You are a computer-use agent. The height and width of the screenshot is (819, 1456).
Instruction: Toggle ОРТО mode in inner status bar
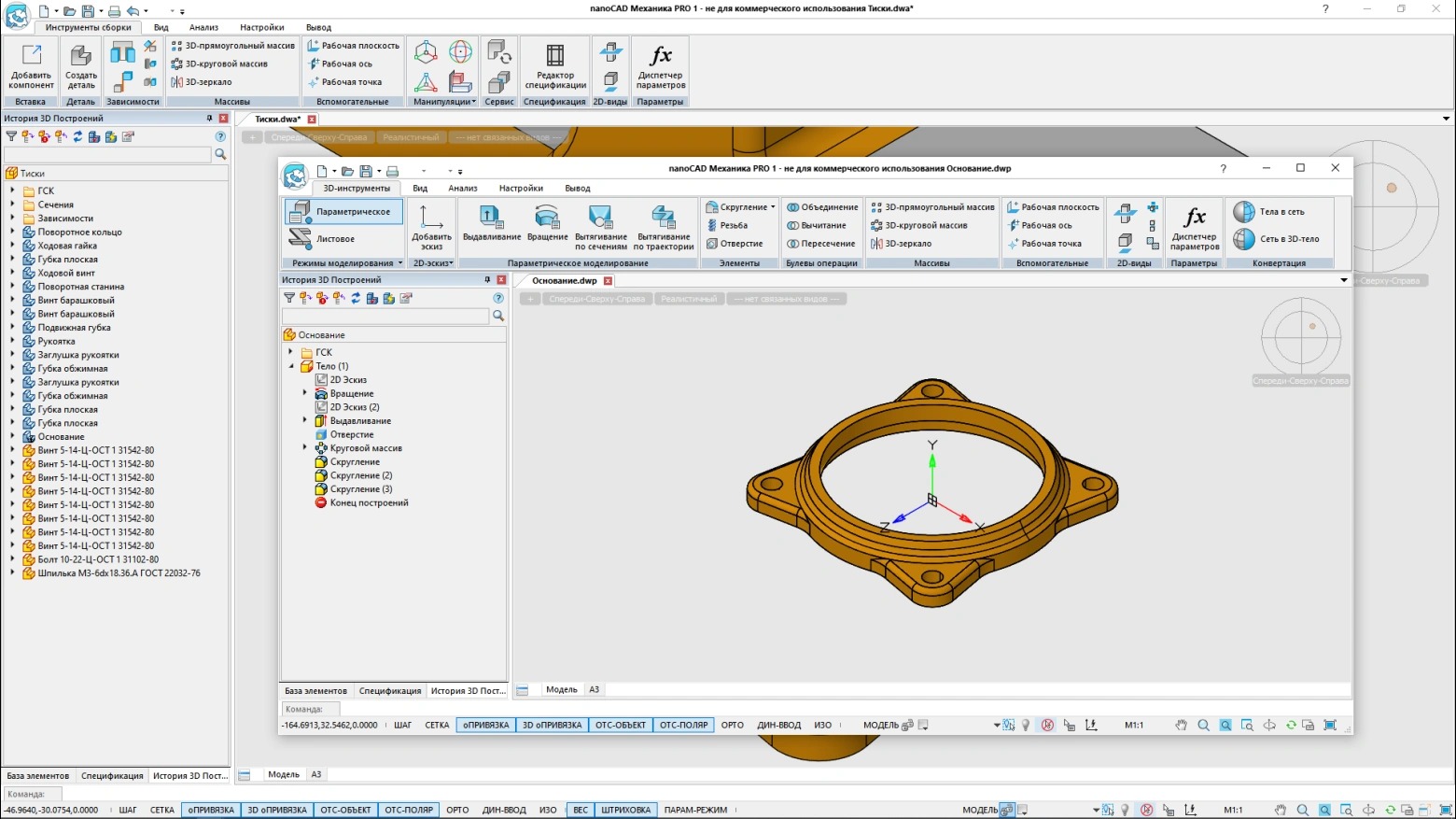[x=733, y=726]
